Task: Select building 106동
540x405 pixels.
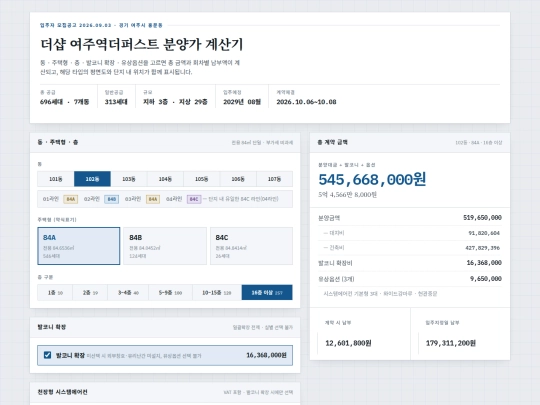Action: tap(238, 179)
